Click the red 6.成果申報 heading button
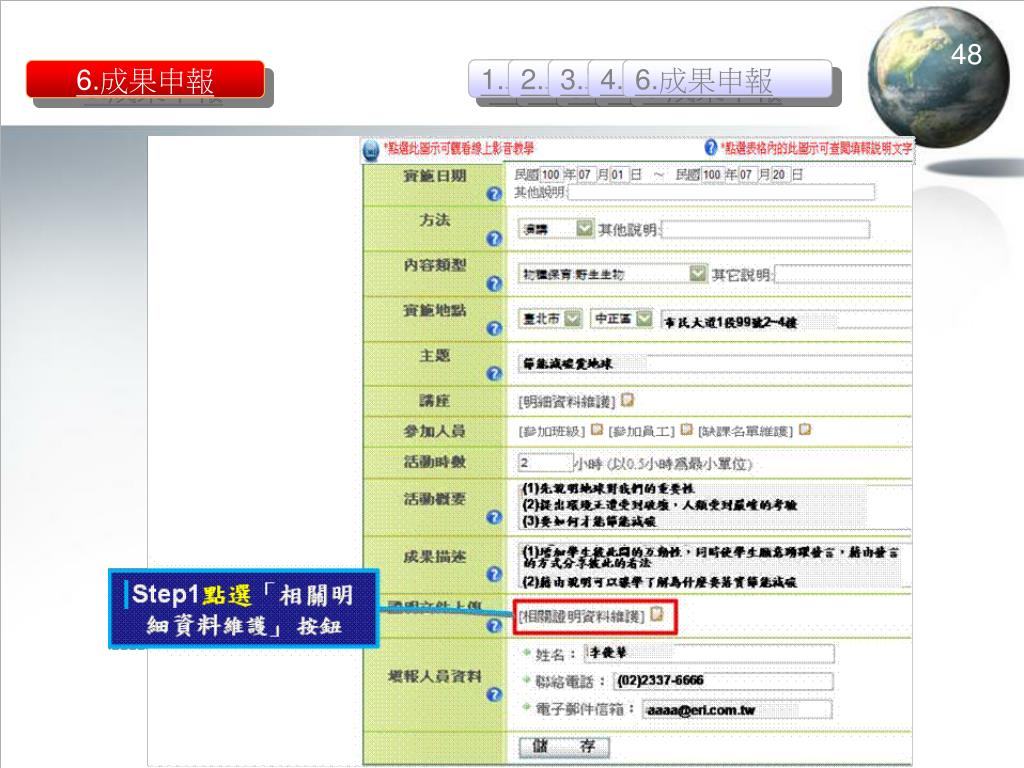 (145, 80)
